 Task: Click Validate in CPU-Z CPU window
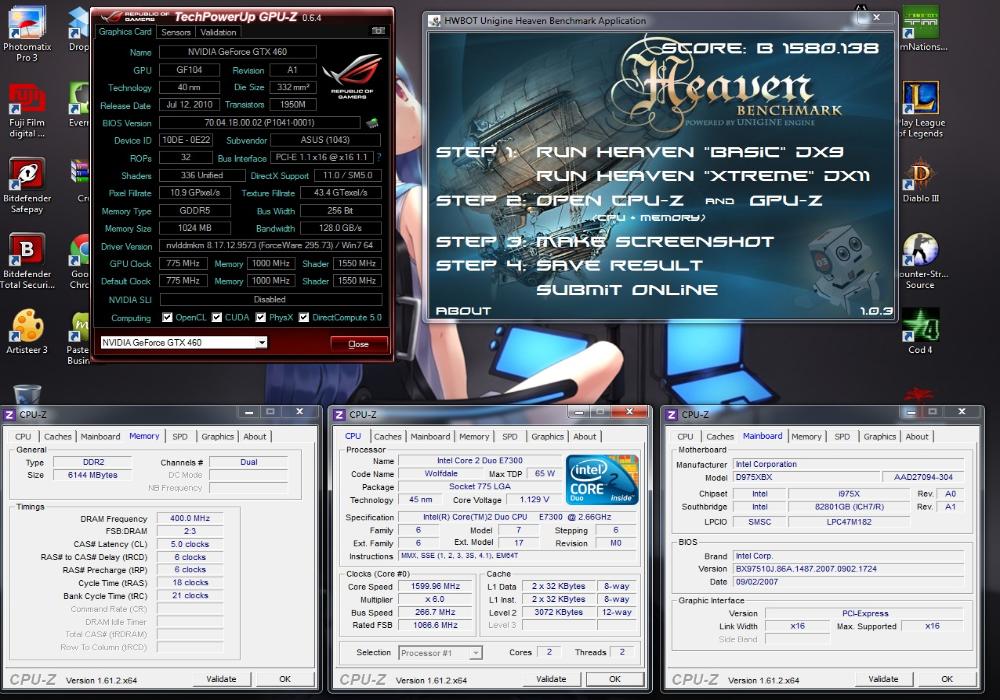pos(551,679)
